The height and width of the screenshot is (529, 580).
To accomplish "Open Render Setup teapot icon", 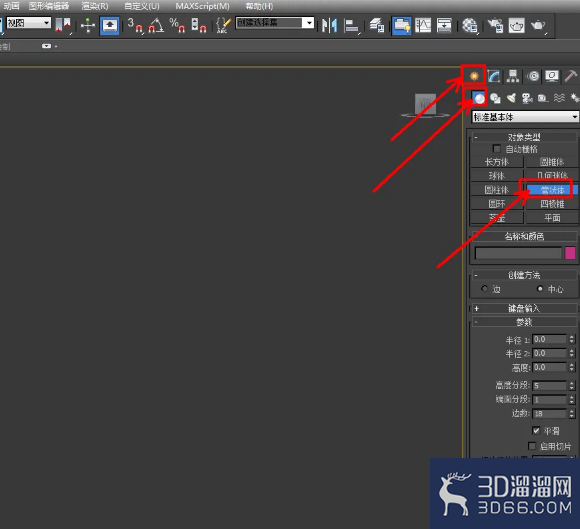I will (495, 25).
